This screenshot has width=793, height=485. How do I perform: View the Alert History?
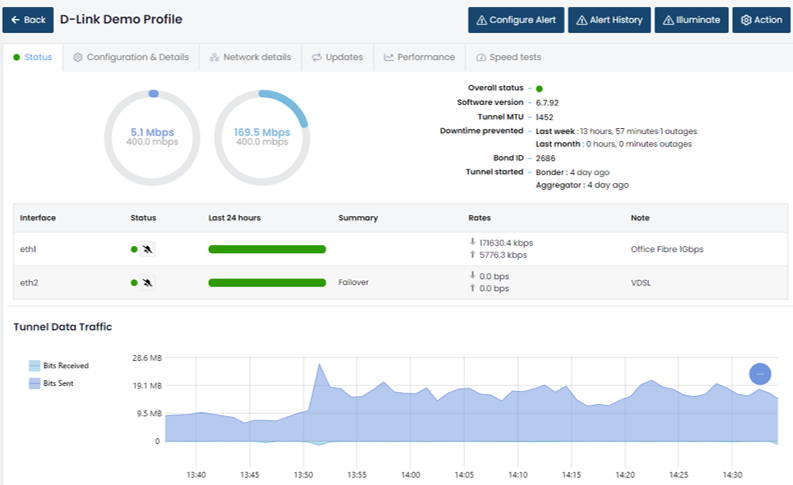pos(609,20)
